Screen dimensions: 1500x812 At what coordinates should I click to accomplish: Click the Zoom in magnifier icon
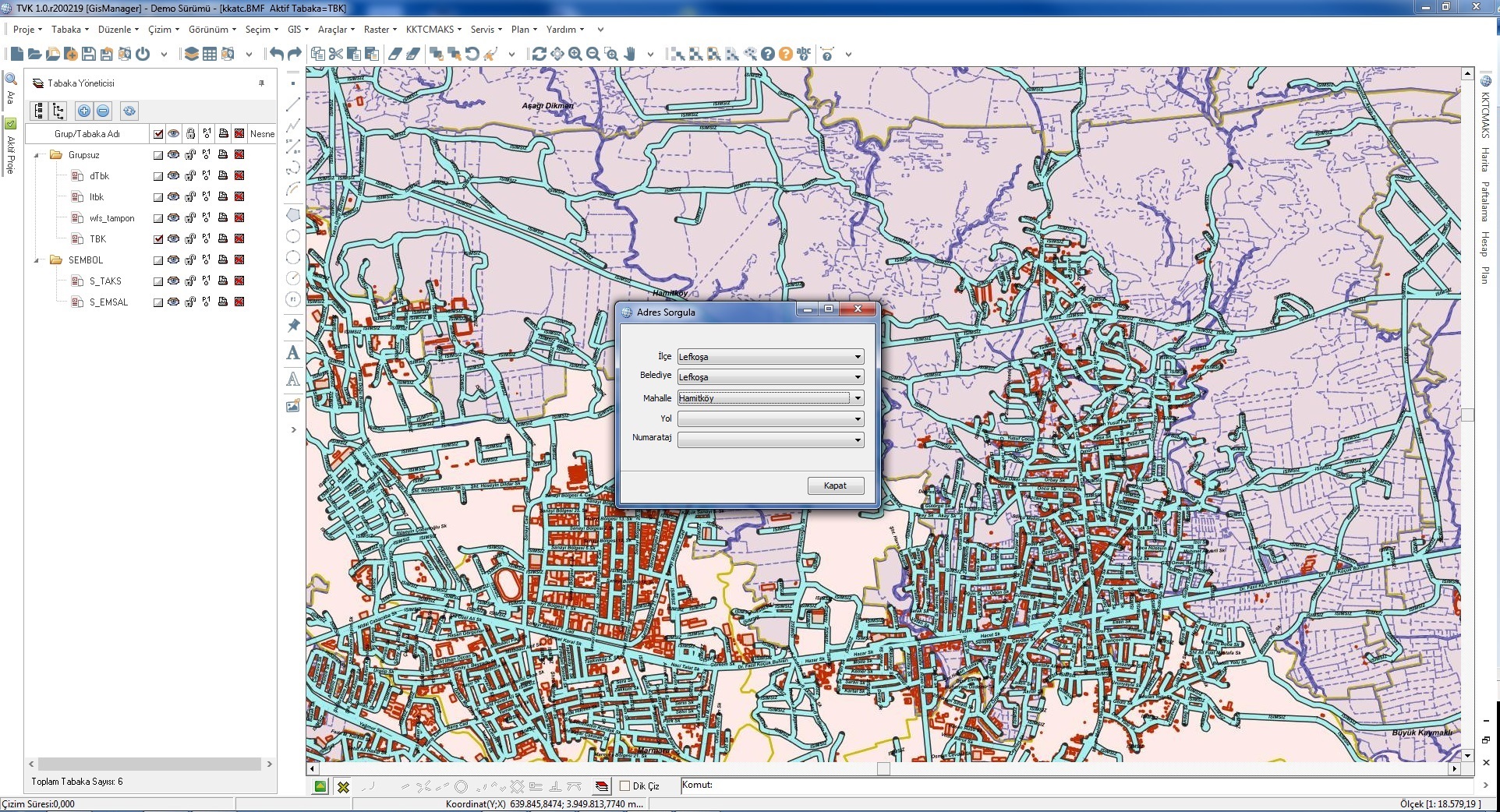click(575, 54)
